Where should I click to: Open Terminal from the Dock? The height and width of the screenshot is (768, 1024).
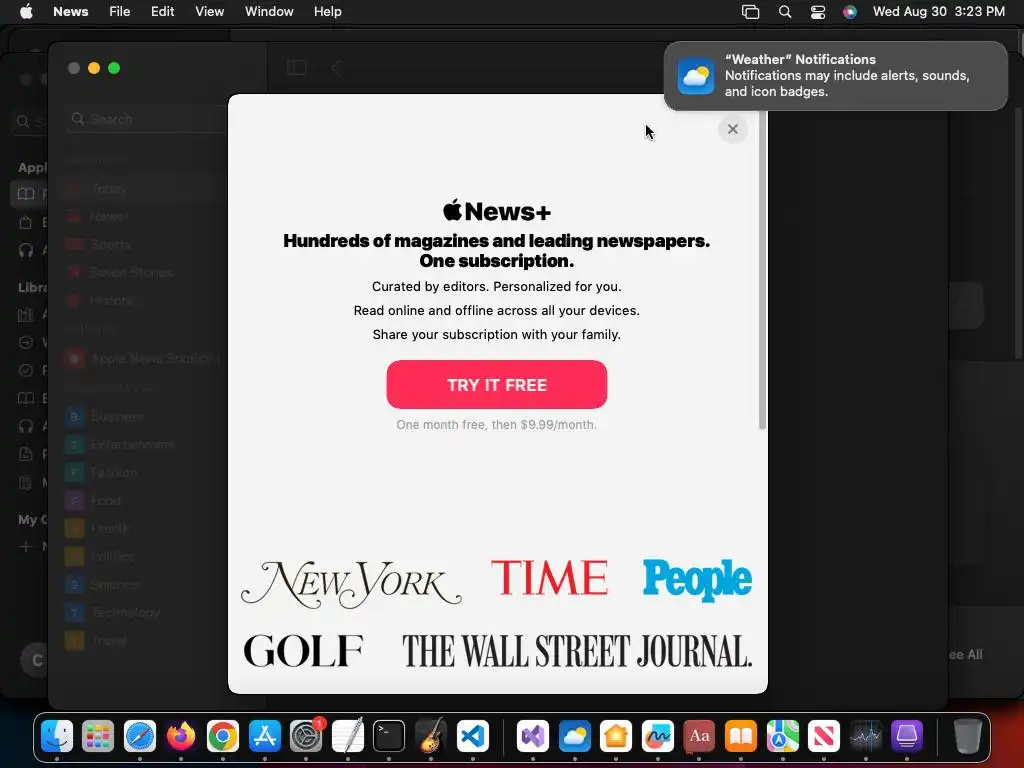[x=389, y=737]
